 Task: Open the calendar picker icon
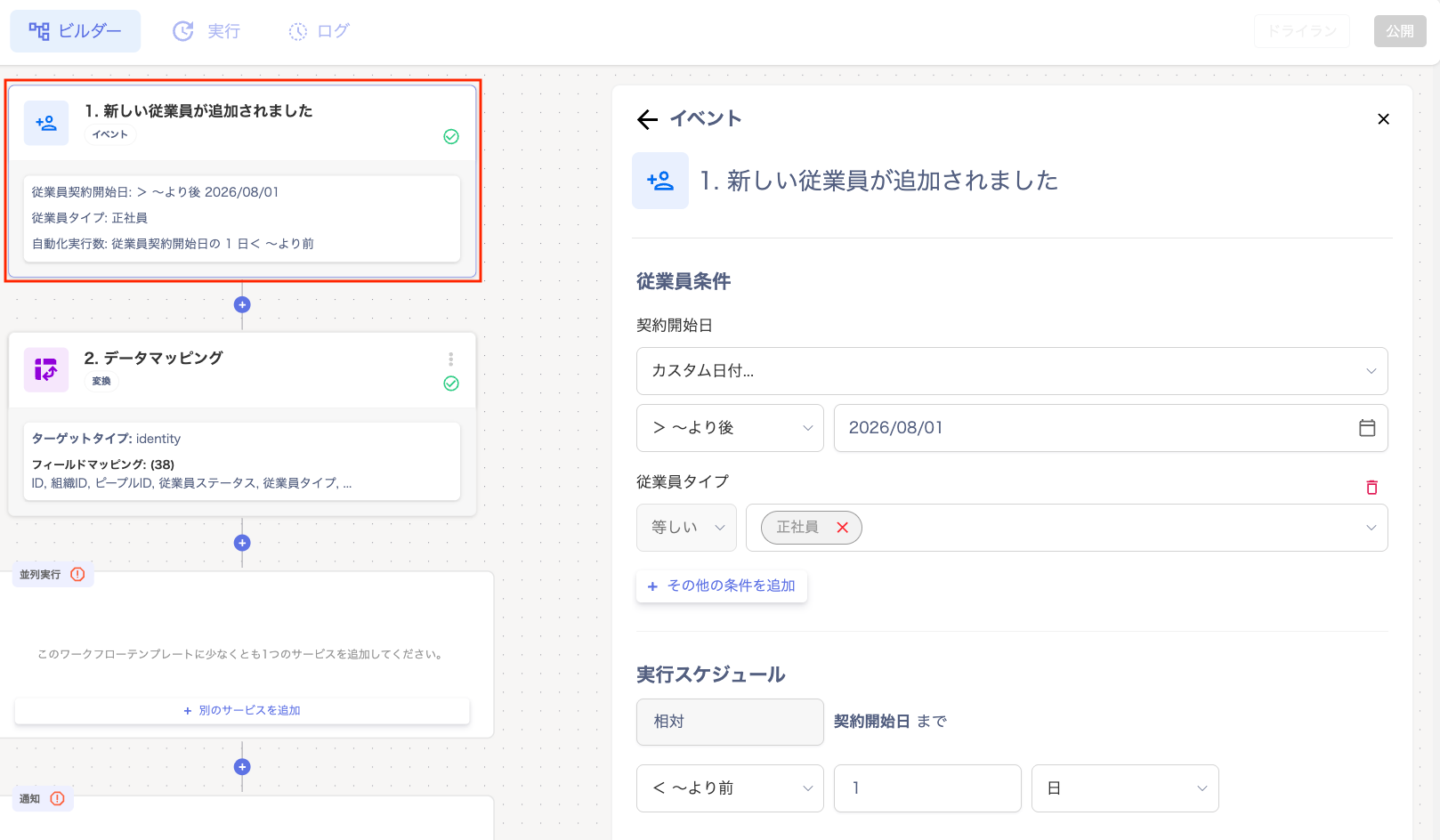point(1367,428)
